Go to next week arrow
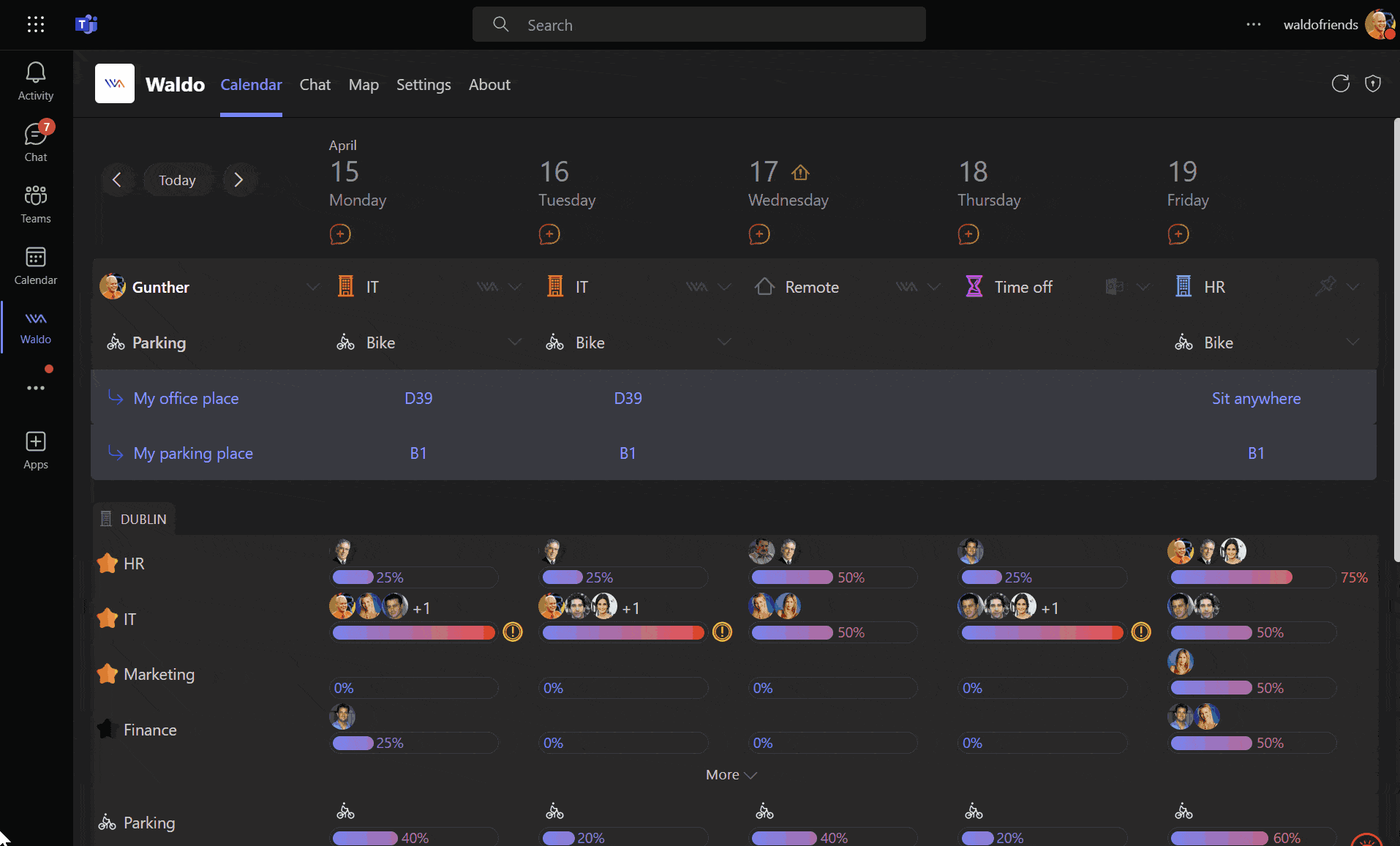 [238, 180]
